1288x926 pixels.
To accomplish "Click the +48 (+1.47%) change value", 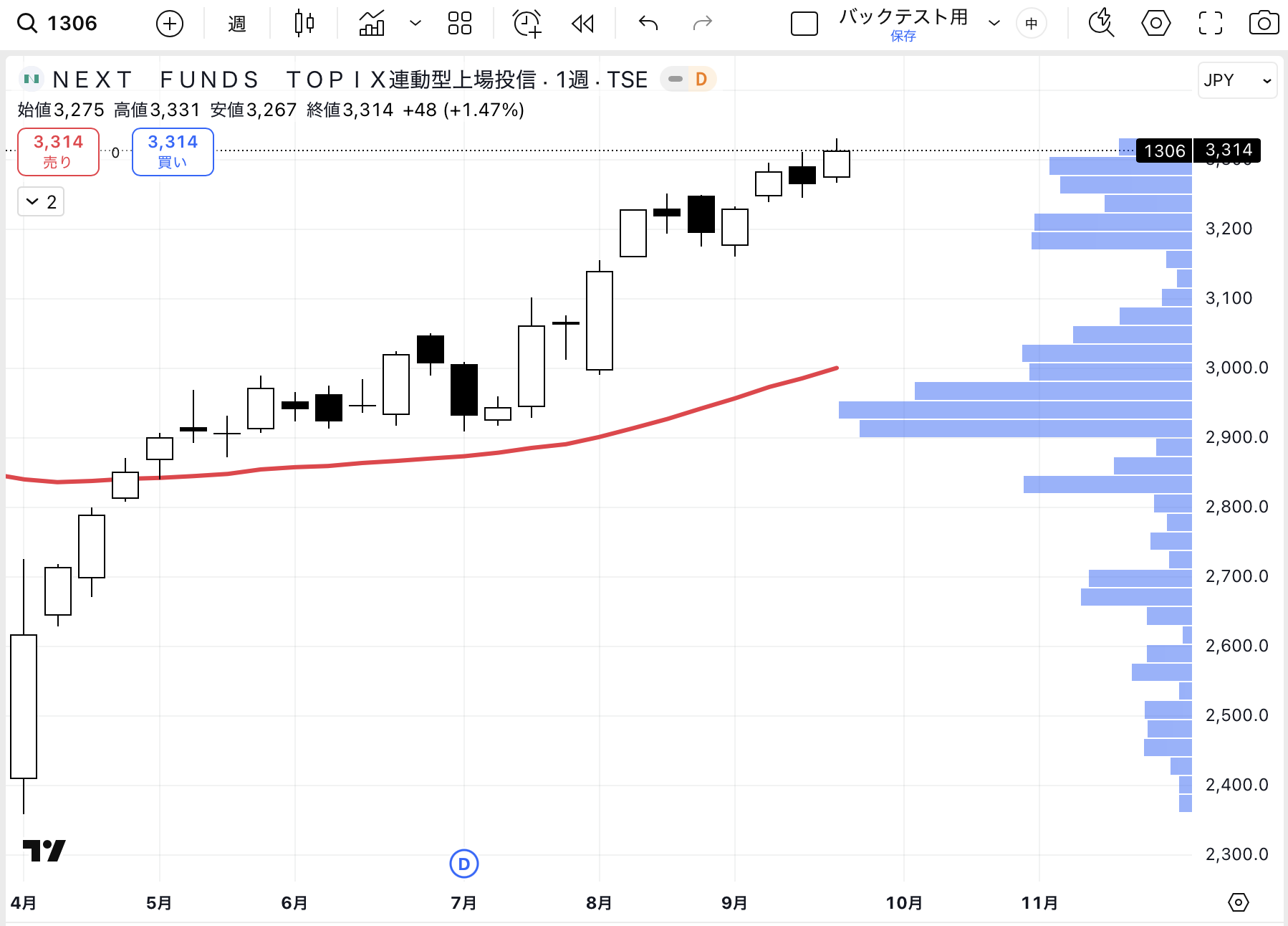I will pos(463,110).
